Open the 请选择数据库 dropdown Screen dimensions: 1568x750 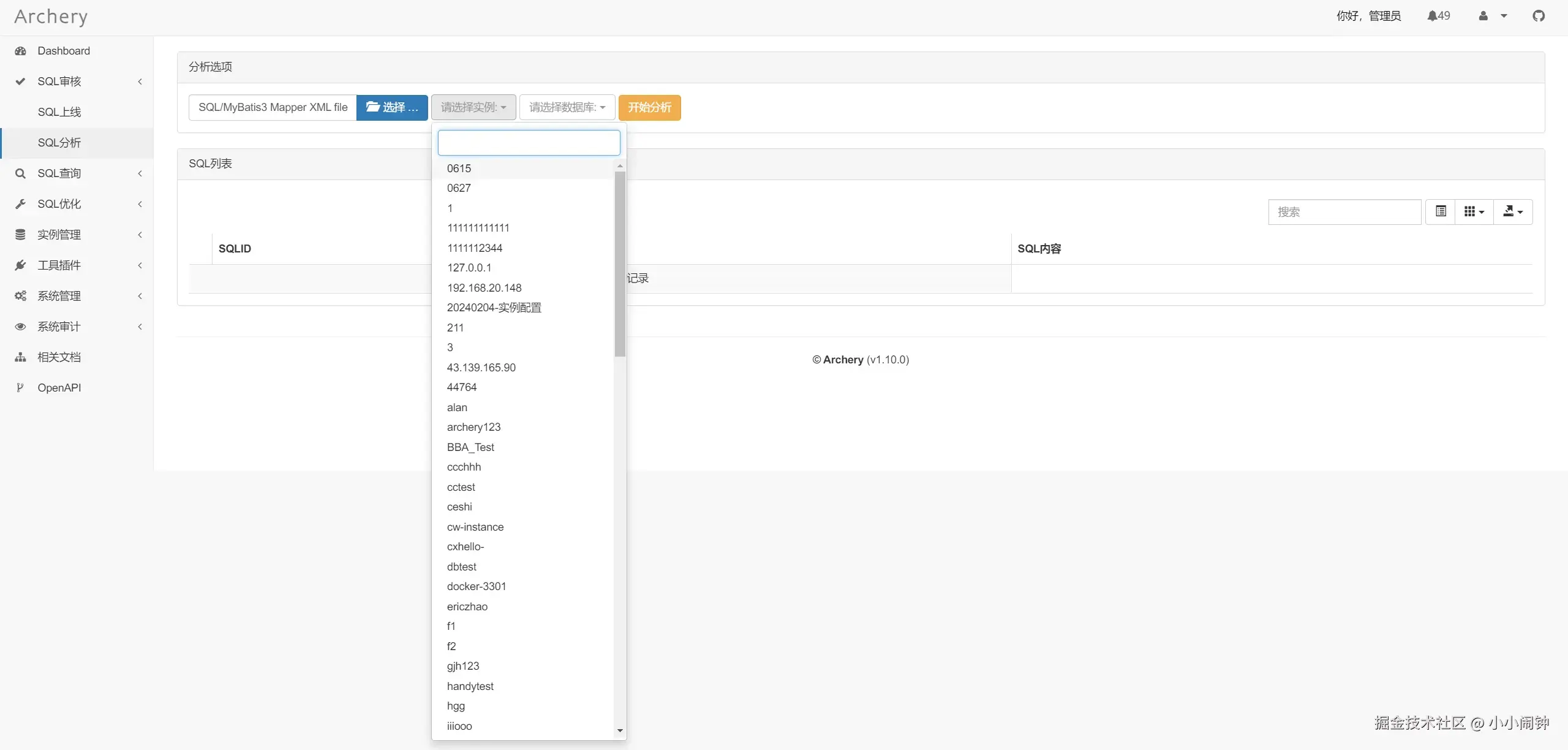pyautogui.click(x=567, y=107)
